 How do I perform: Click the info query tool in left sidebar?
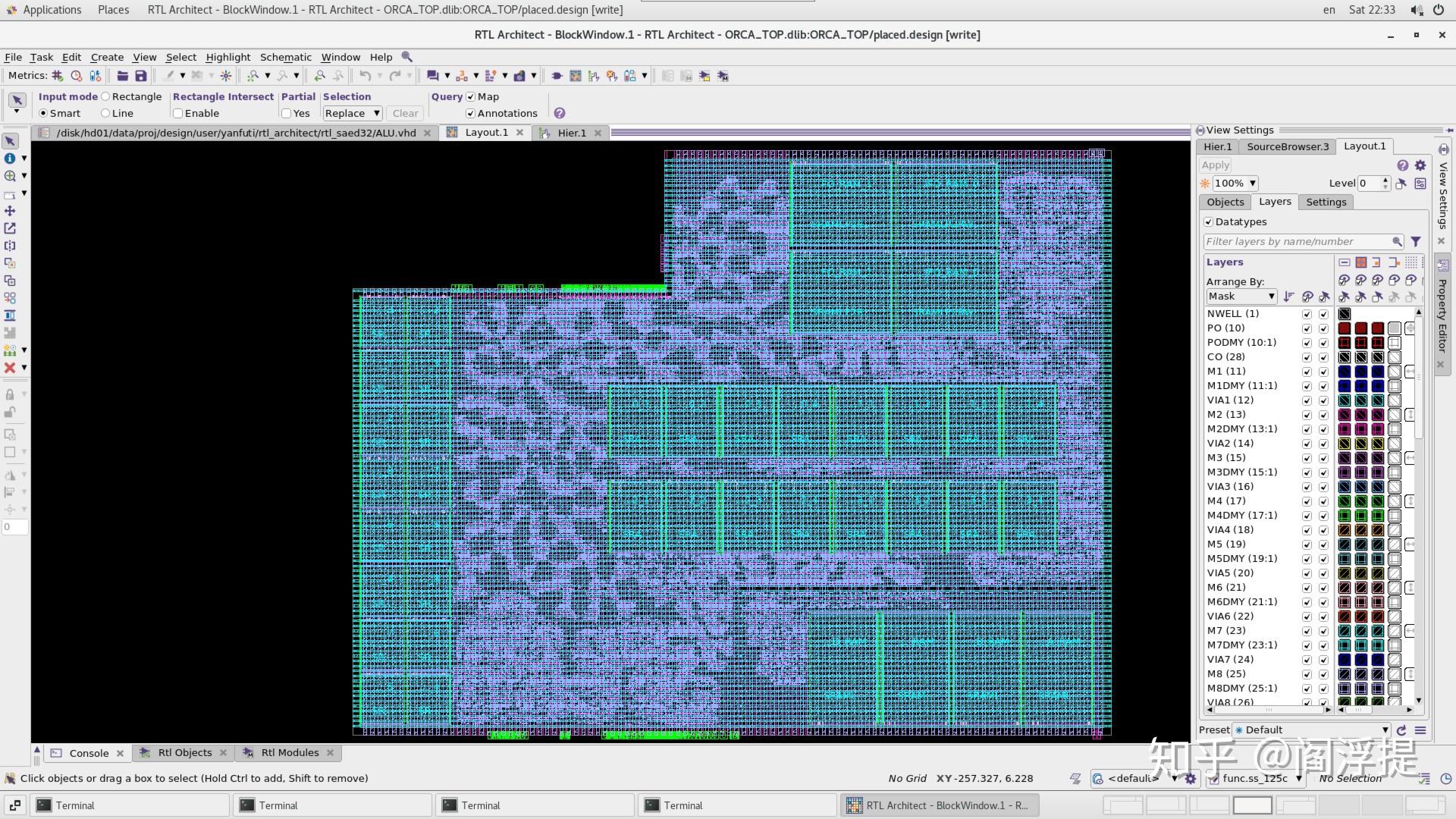pyautogui.click(x=10, y=158)
